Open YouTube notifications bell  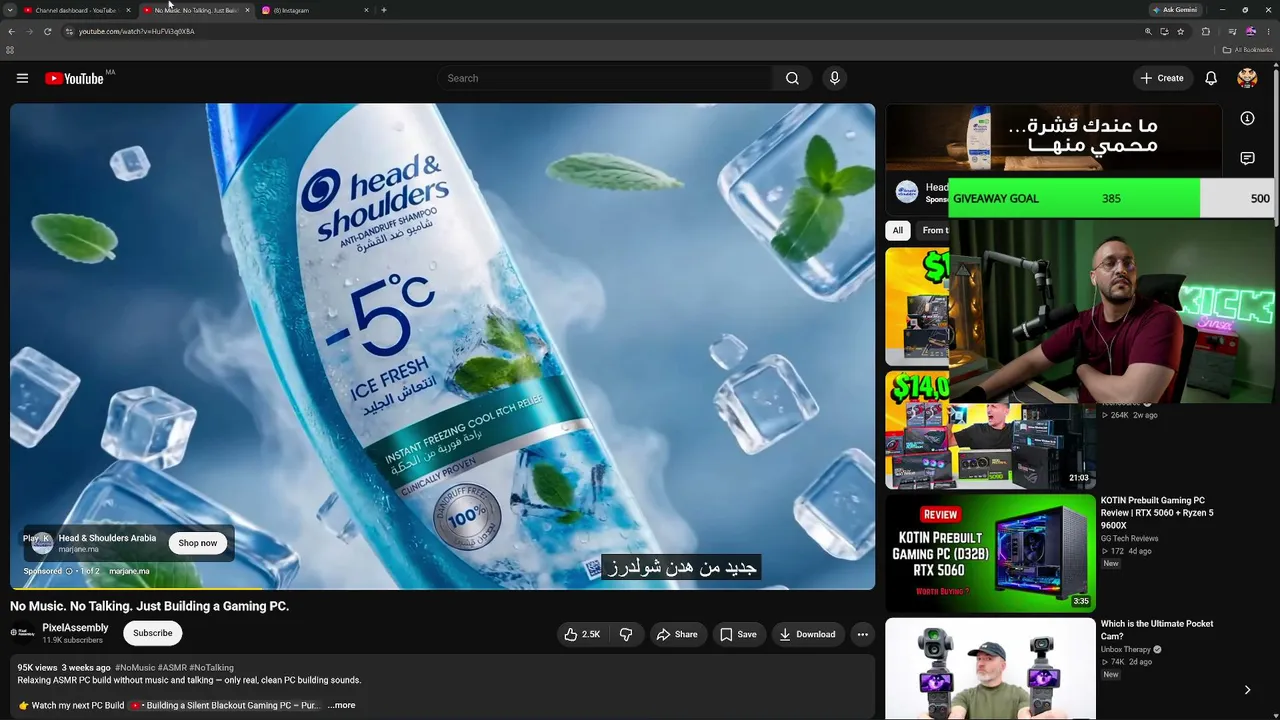point(1211,78)
